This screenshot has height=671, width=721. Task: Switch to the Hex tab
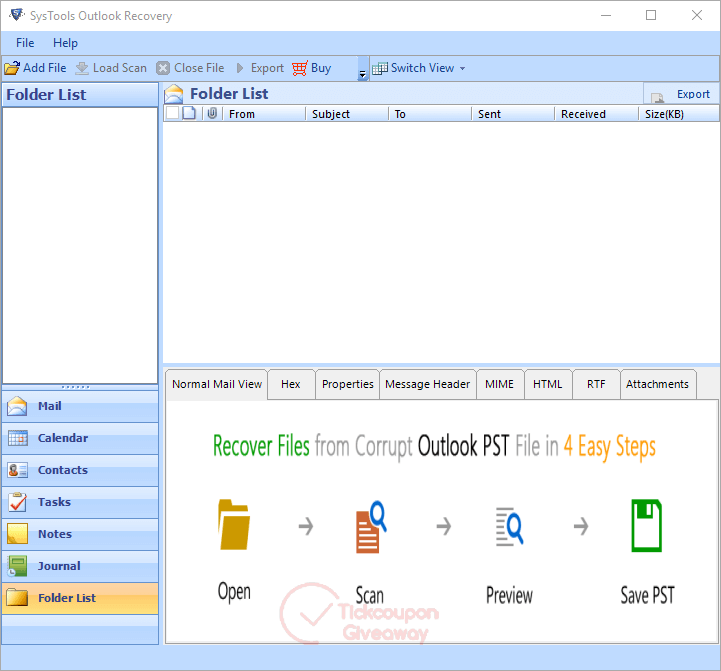click(x=291, y=384)
